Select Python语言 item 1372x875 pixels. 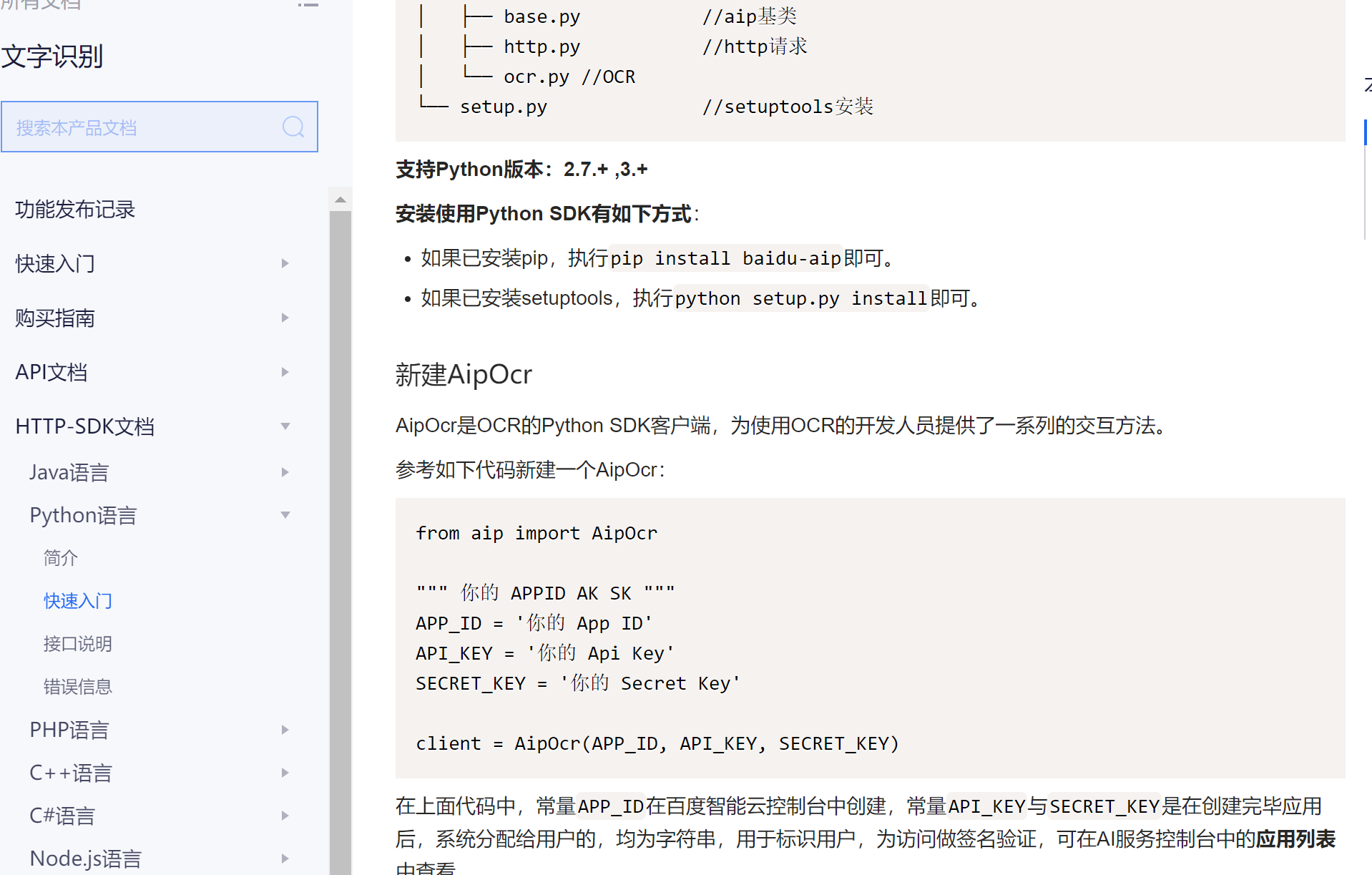point(83,515)
